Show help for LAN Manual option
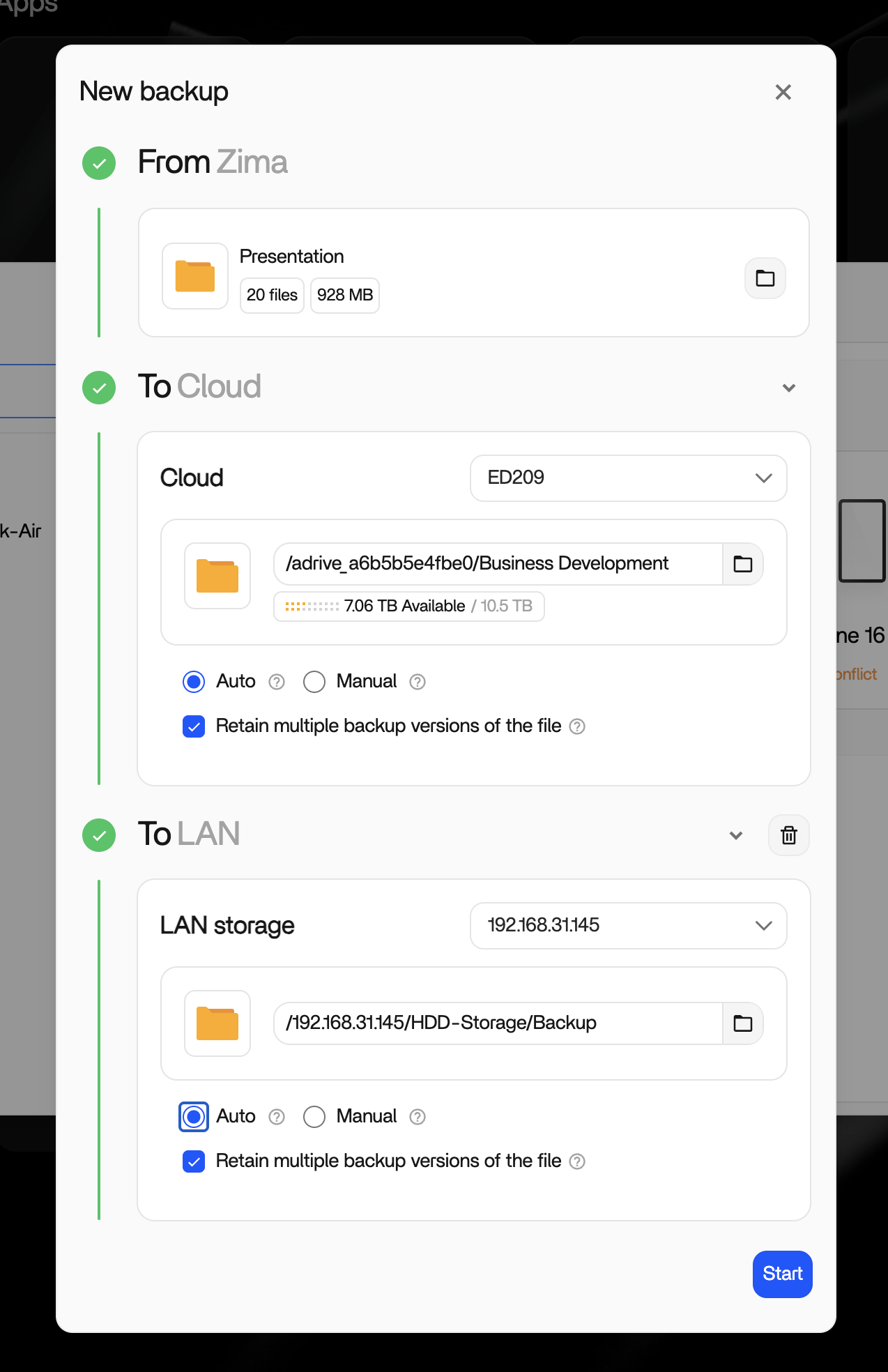 (x=418, y=1117)
